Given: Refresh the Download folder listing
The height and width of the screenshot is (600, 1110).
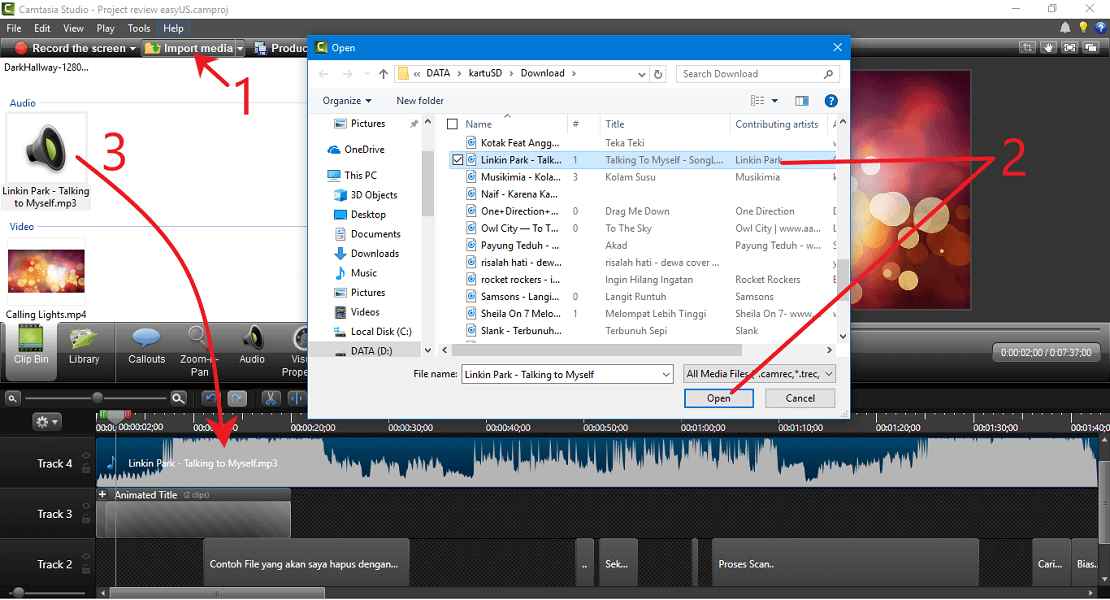Looking at the screenshot, I should pos(658,74).
